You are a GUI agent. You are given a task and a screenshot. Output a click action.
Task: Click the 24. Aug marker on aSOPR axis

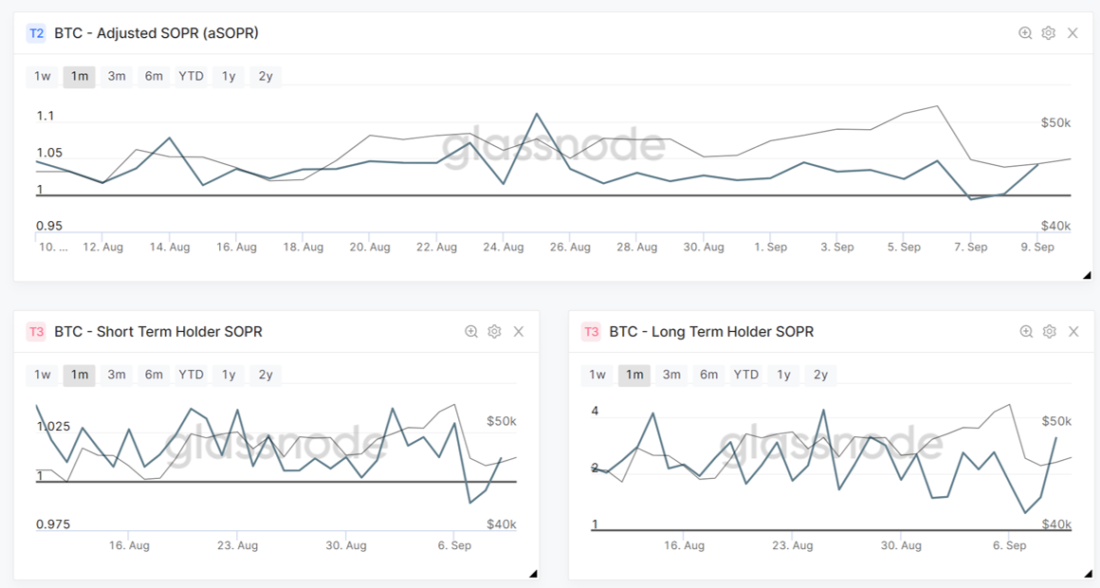pyautogui.click(x=504, y=247)
